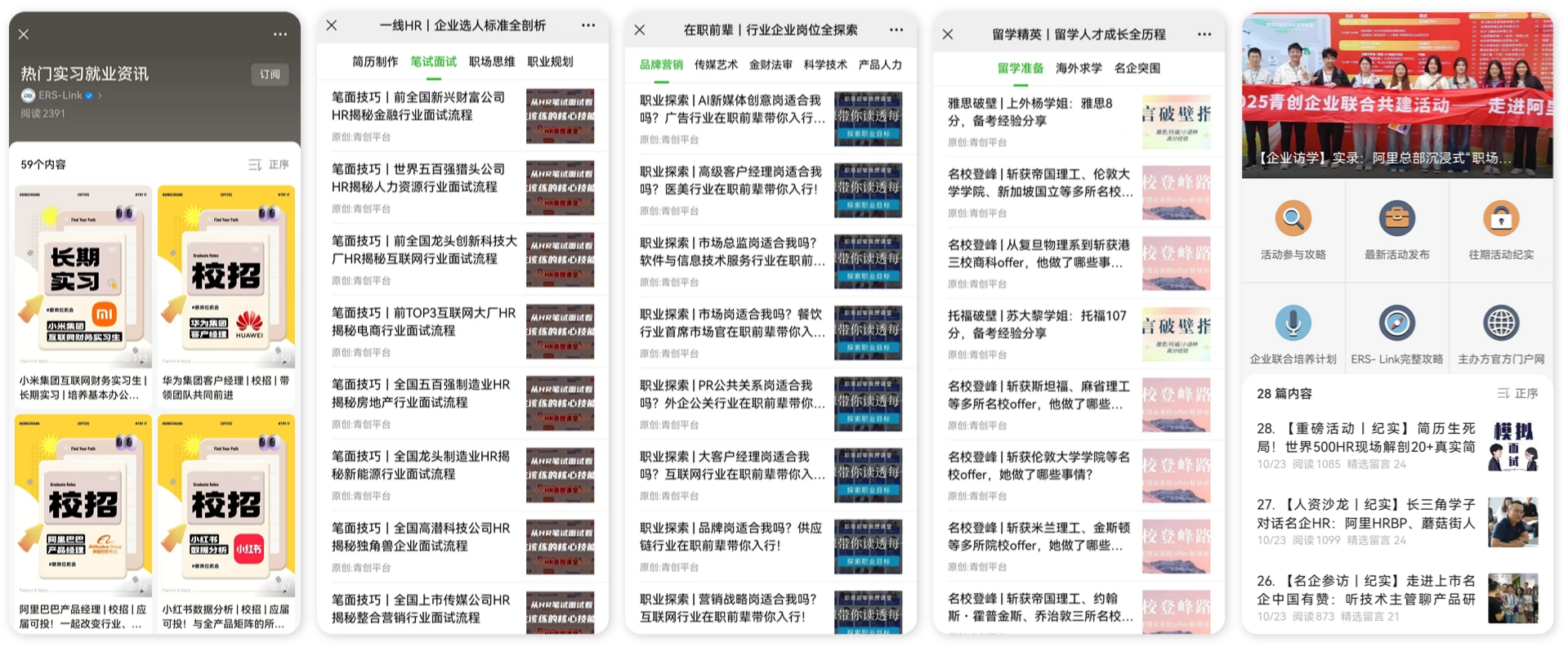
Task: Toggle 正序 sort order in 28篇内容 list
Action: (1517, 394)
